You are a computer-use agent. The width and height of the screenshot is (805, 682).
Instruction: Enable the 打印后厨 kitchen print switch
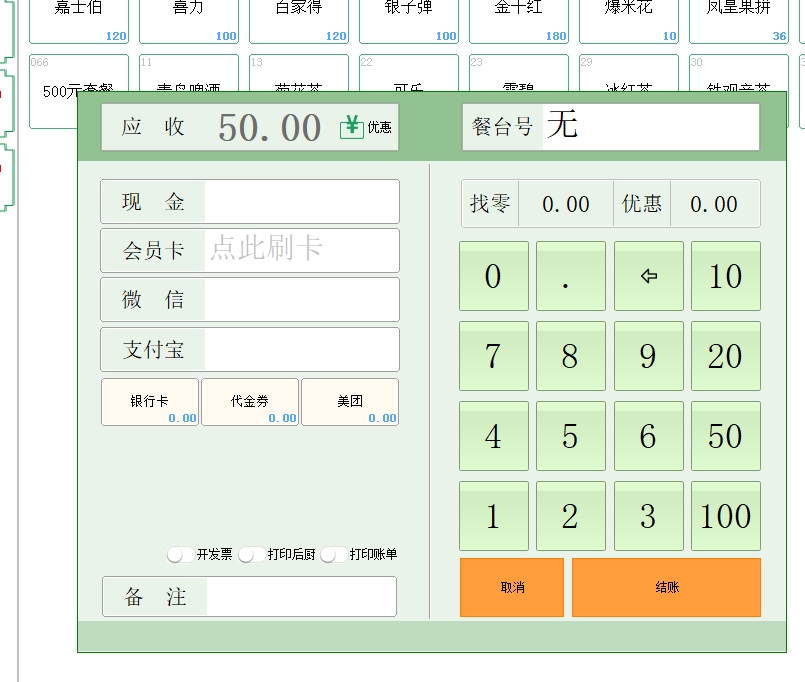point(252,554)
